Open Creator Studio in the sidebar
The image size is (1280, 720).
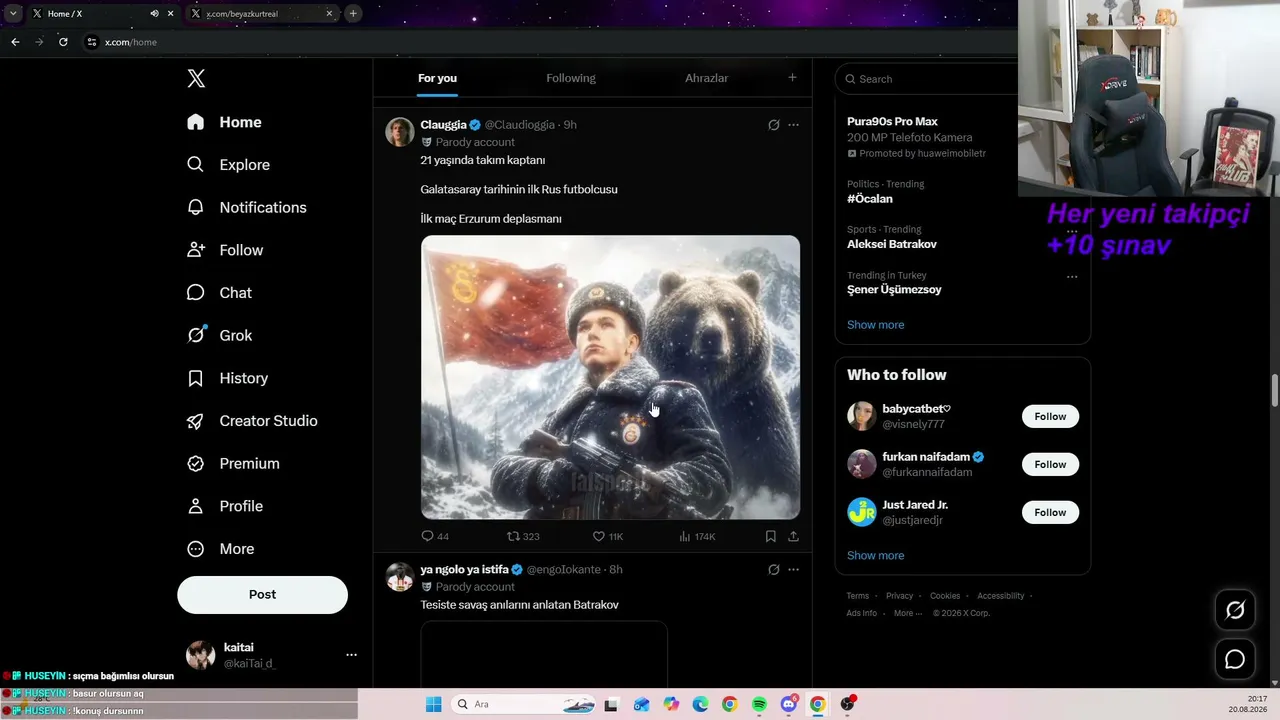[252, 421]
